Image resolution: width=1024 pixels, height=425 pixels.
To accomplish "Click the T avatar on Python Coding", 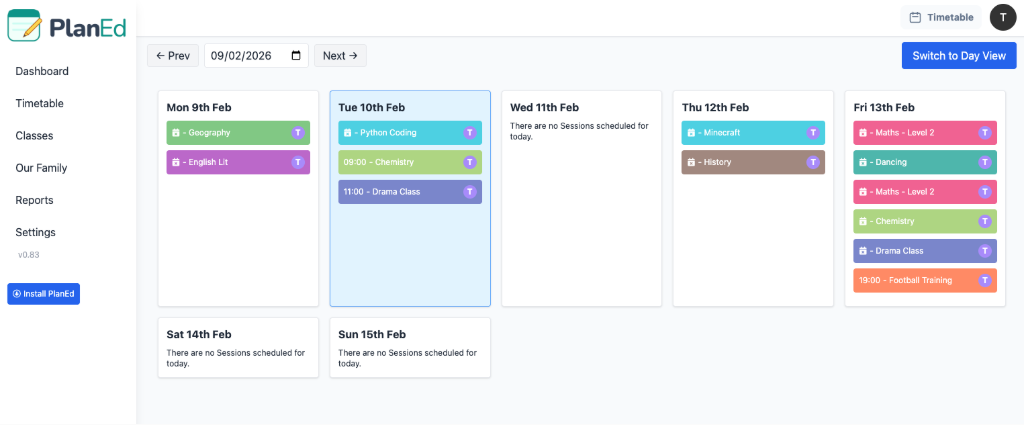I will 469,133.
